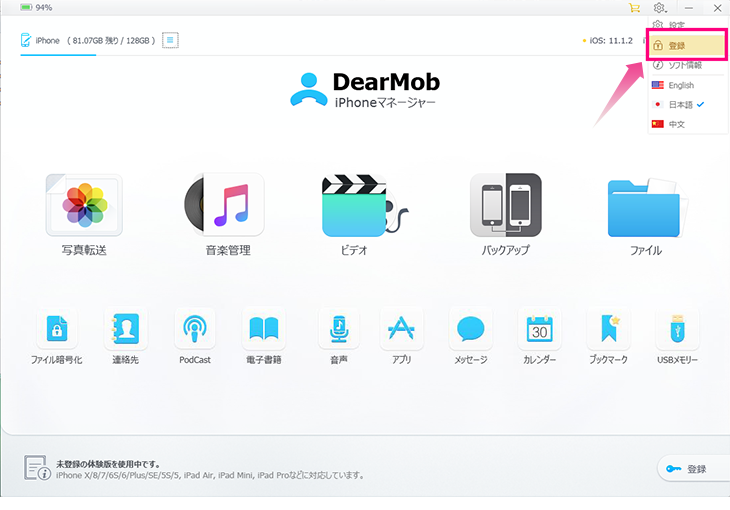Click the iOS: 11.1.2 version text
The height and width of the screenshot is (510, 730).
point(611,41)
